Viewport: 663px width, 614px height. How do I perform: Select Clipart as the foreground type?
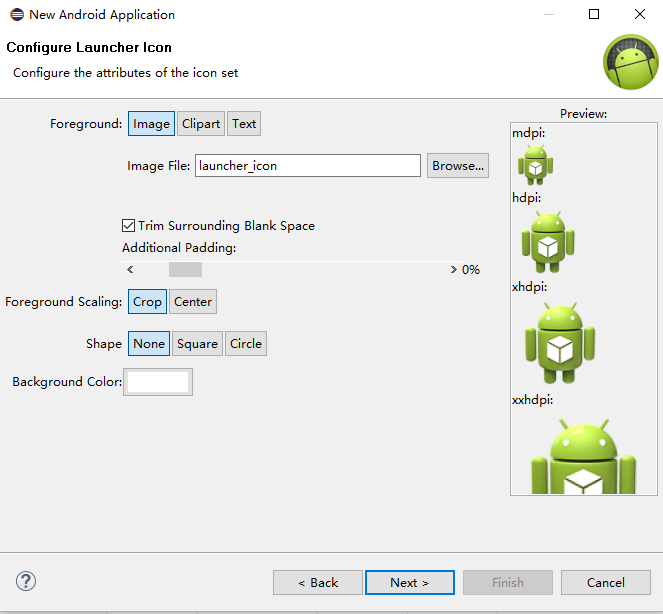coord(201,123)
